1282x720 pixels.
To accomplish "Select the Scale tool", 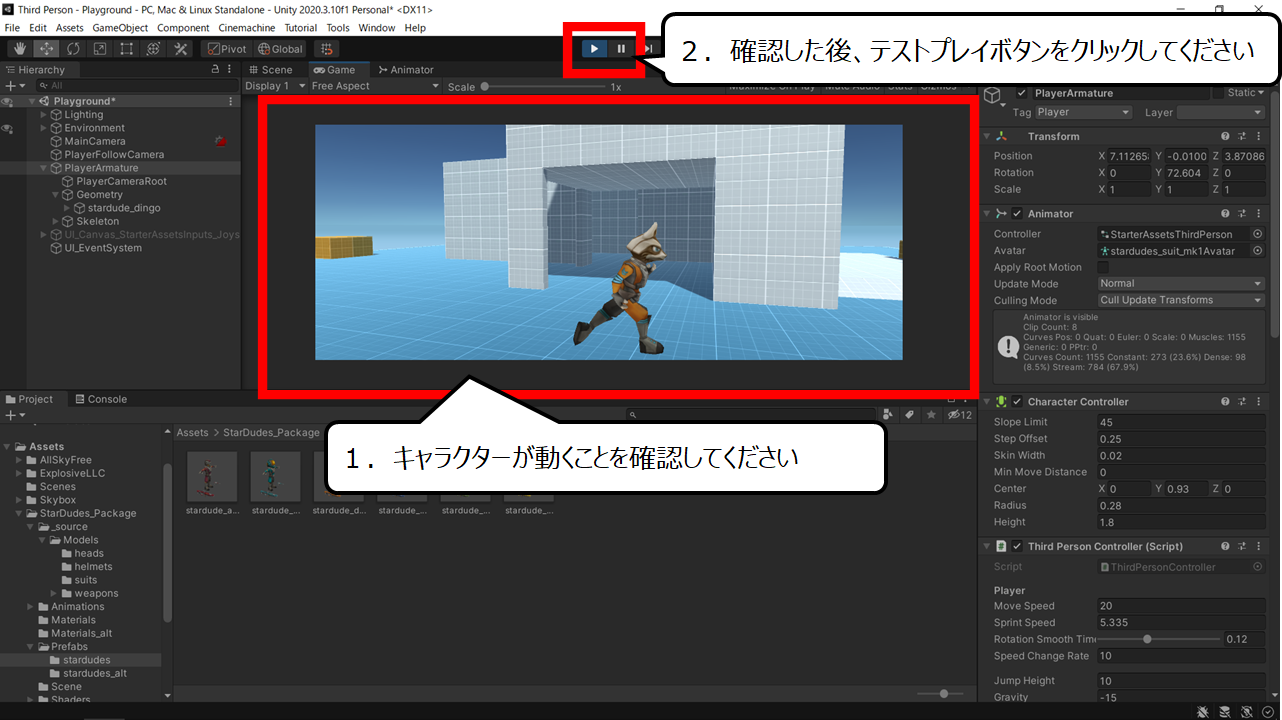I will tap(100, 49).
